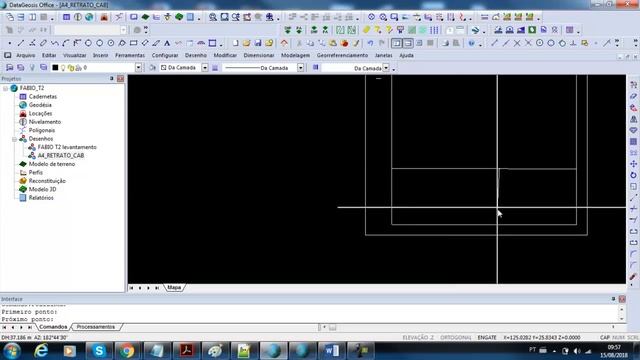640x360 pixels.
Task: Click the yellow eraser-shaped icon
Action: (367, 30)
